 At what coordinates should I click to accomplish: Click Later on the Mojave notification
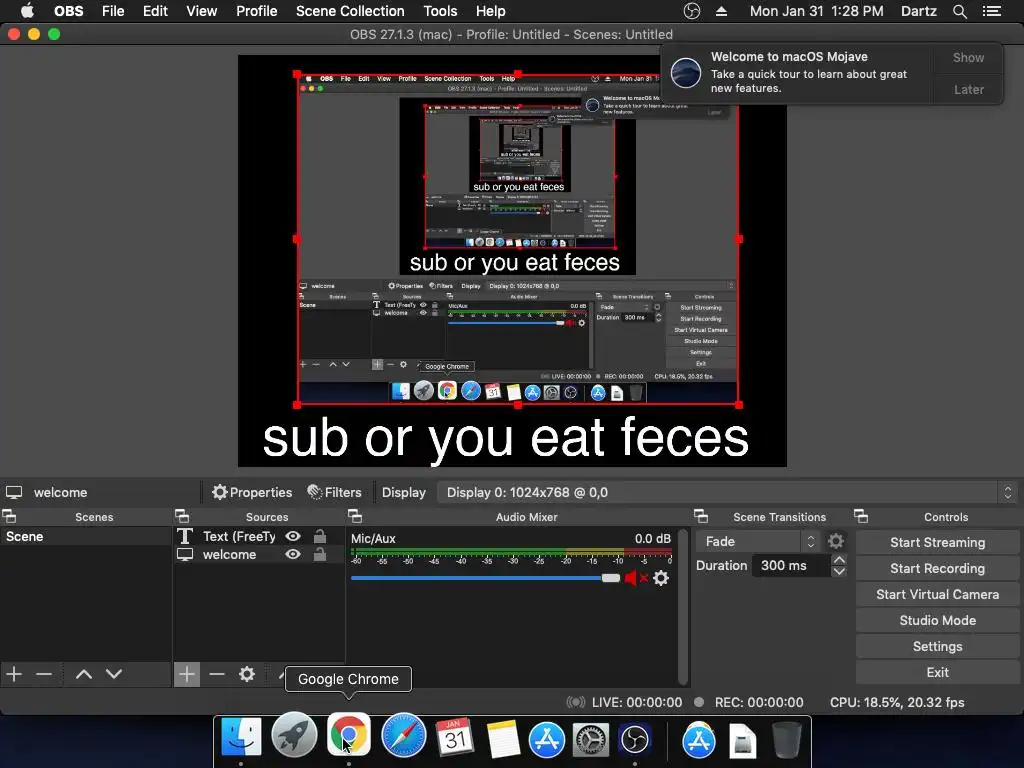tap(968, 89)
